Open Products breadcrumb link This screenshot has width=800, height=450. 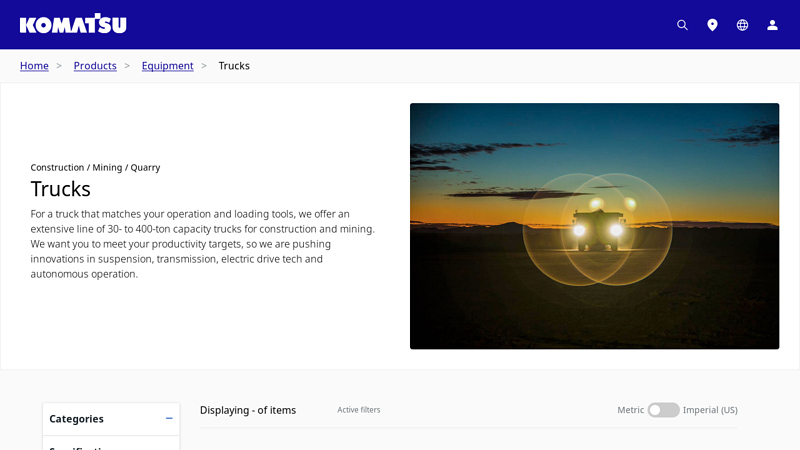coord(95,66)
